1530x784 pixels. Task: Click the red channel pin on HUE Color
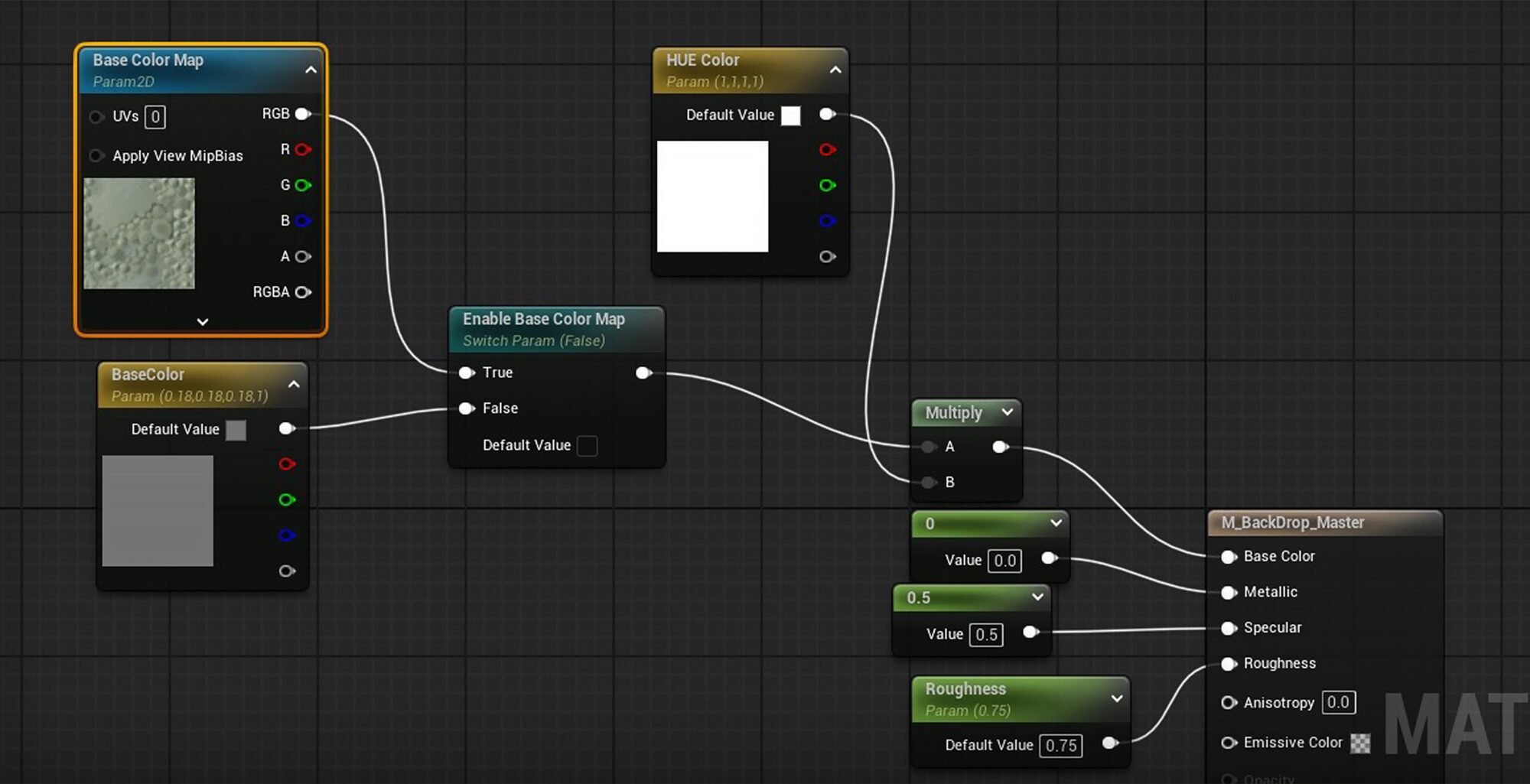pos(827,149)
